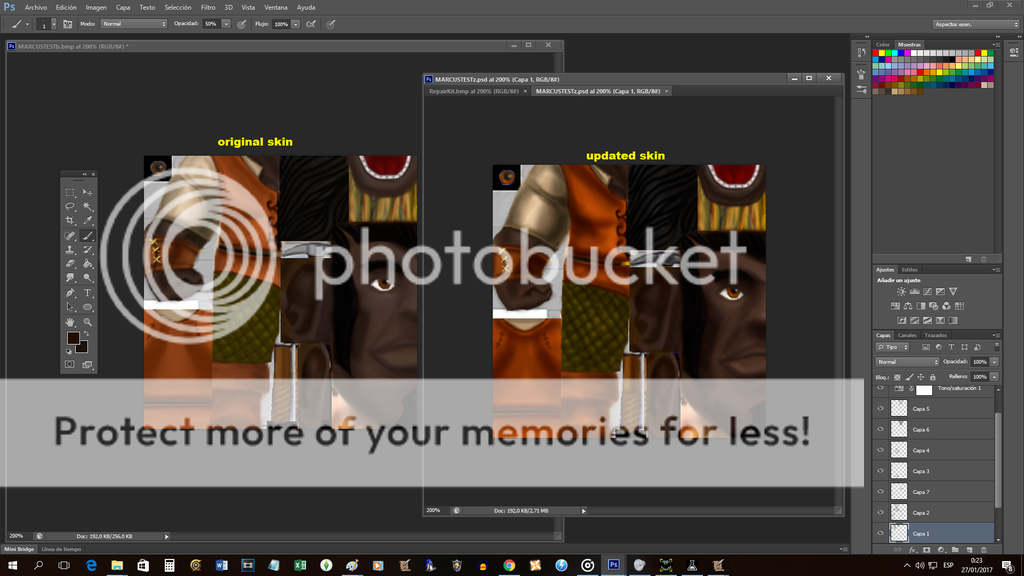Add Levels adjustment icon

[914, 291]
